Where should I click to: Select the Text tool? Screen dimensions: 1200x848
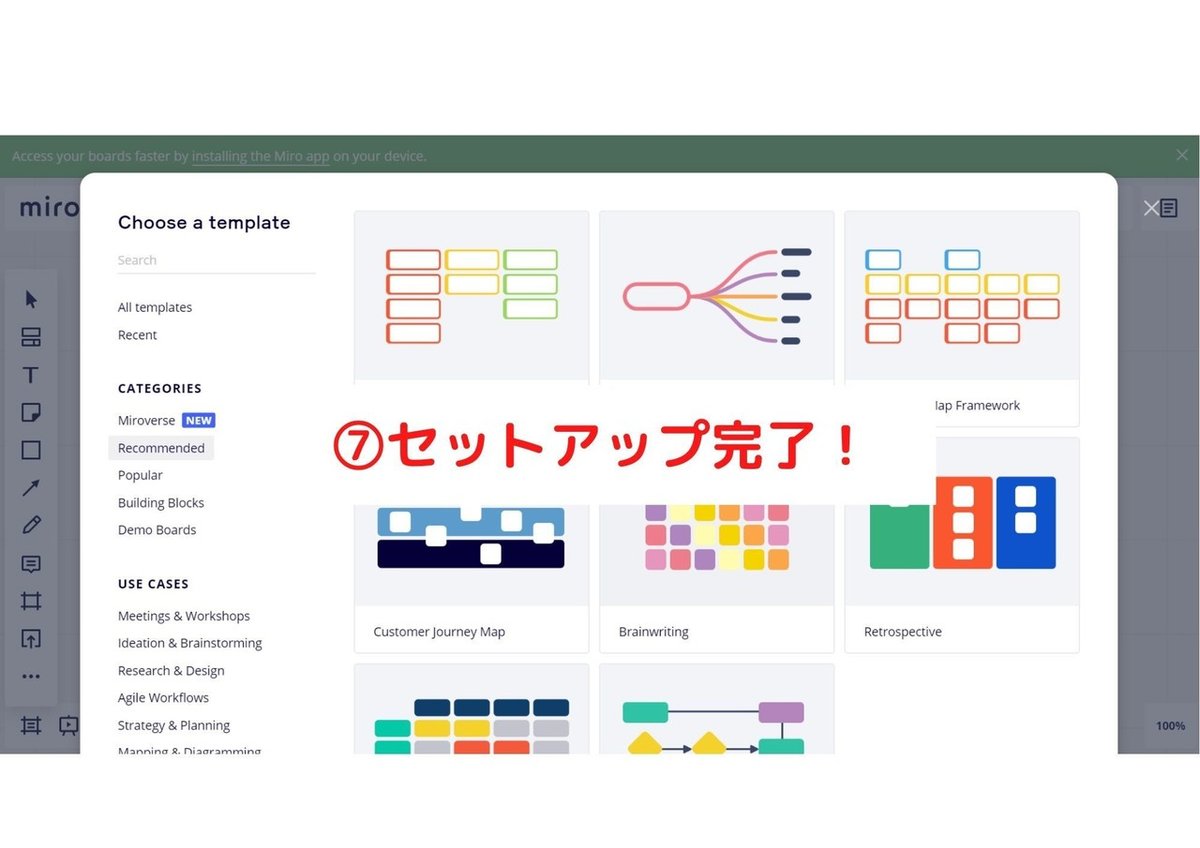(31, 375)
